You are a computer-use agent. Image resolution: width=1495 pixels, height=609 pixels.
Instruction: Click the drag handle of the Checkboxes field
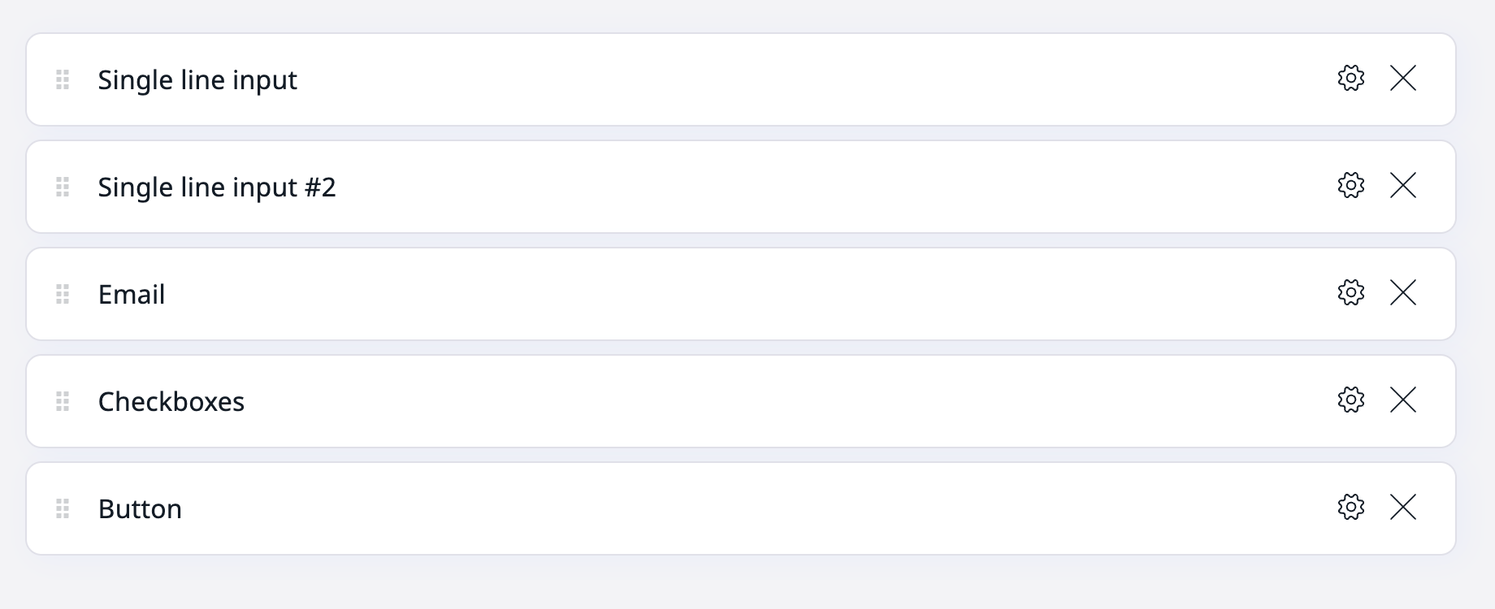[x=62, y=401]
